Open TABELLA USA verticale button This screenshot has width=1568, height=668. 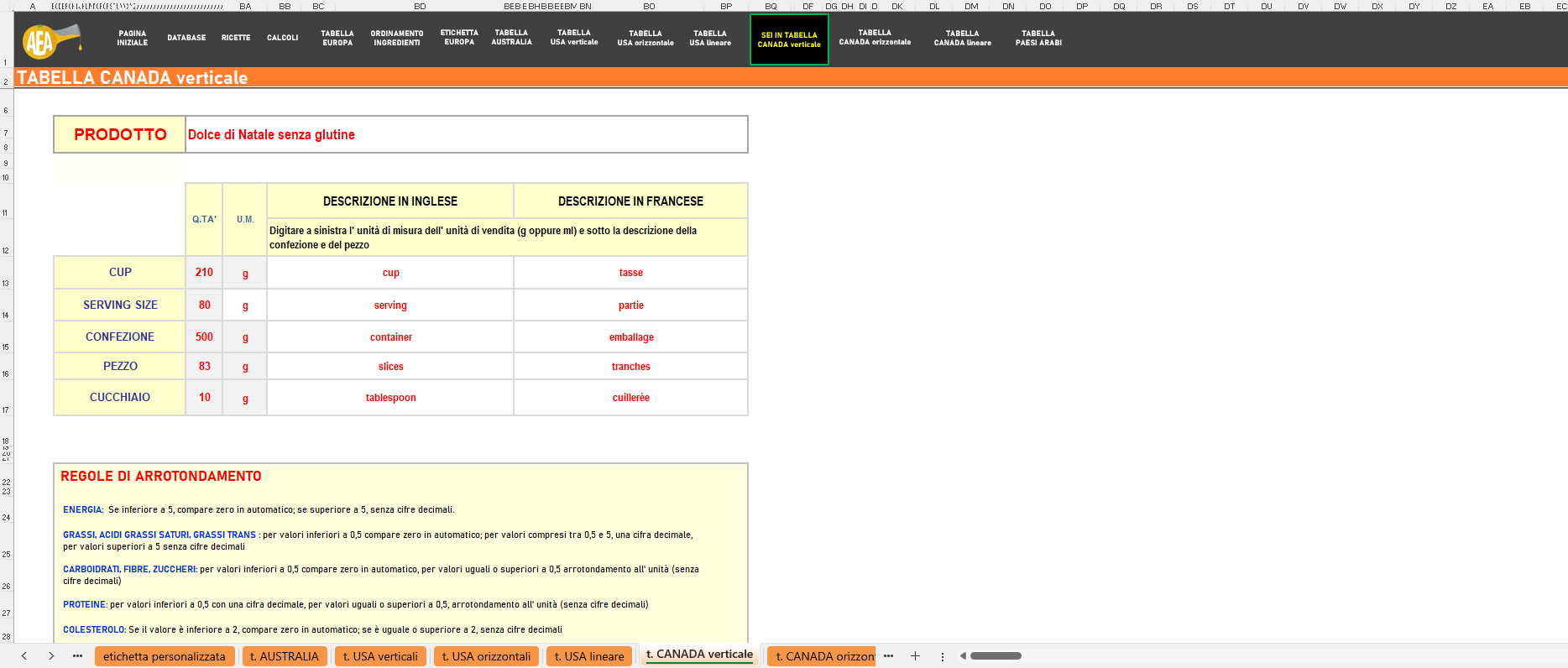574,38
